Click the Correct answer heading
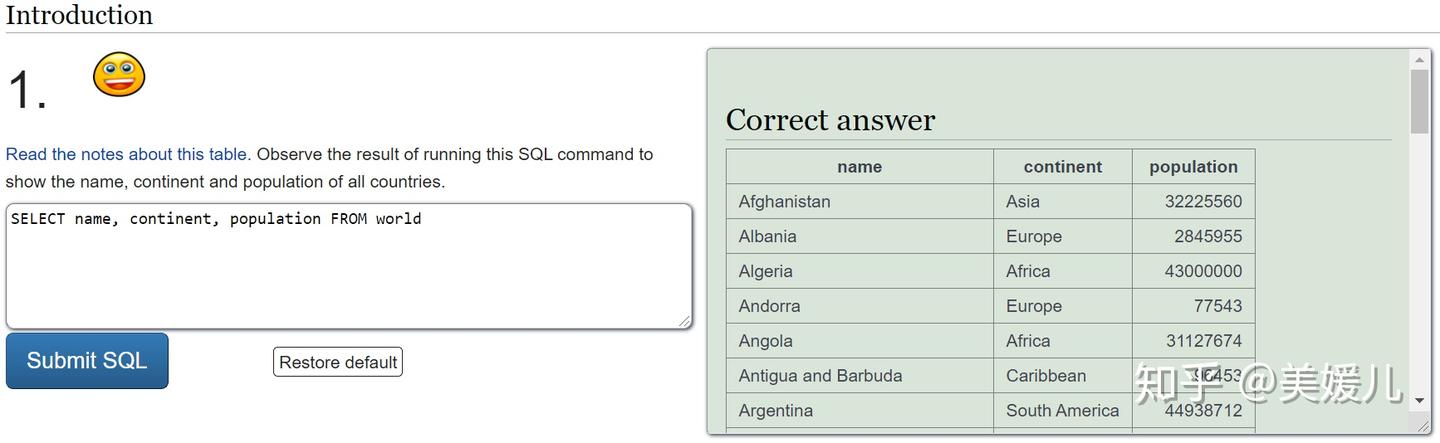The height and width of the screenshot is (443, 1440). pyautogui.click(x=831, y=120)
